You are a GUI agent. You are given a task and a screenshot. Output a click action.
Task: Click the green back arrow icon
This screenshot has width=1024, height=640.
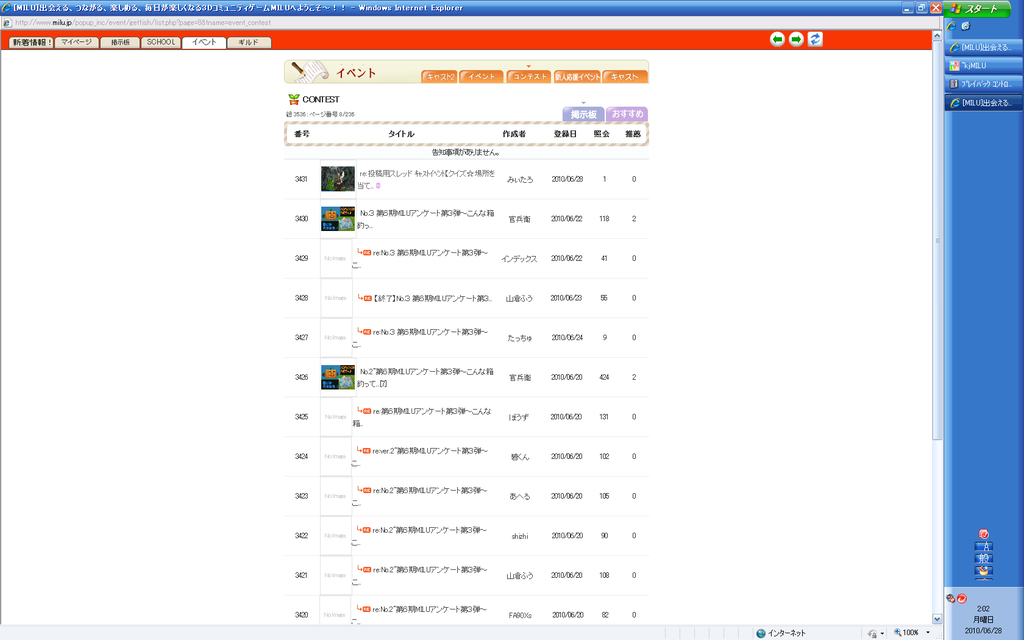(x=777, y=39)
